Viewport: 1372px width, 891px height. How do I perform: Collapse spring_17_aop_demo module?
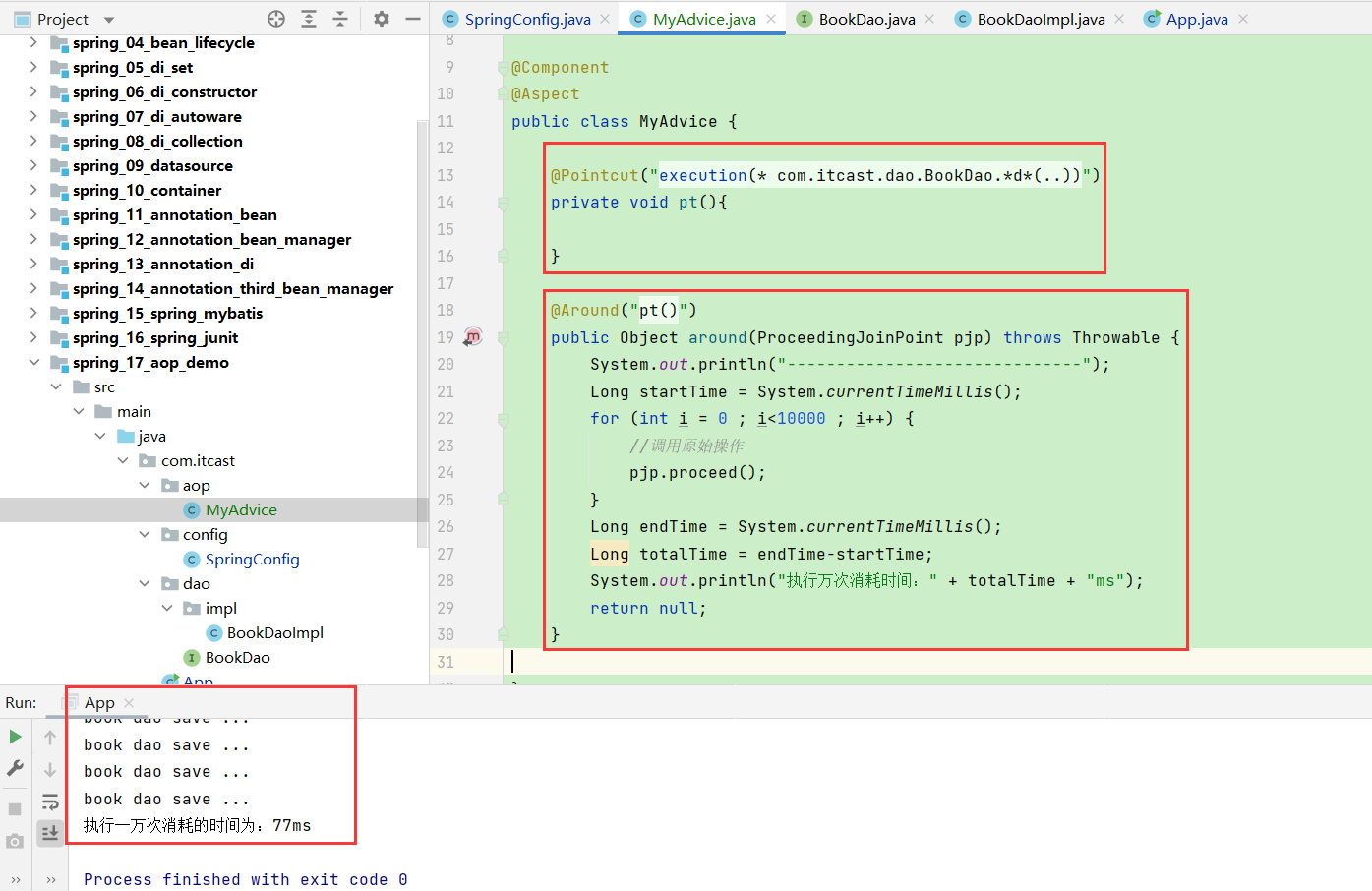pos(33,362)
